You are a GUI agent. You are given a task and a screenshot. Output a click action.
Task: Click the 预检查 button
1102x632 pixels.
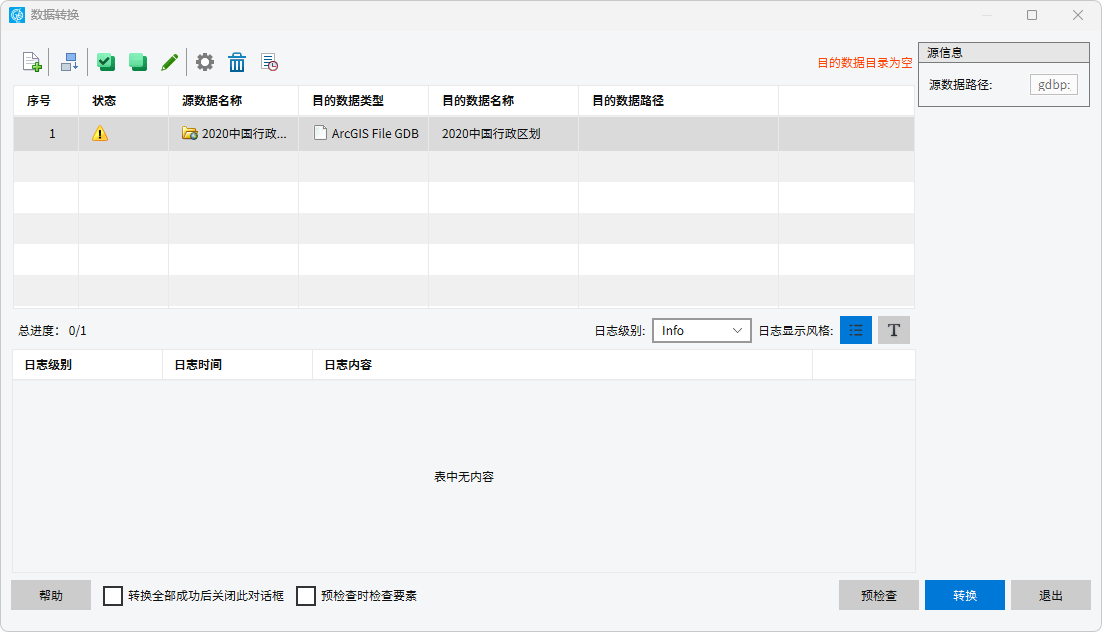click(x=878, y=595)
